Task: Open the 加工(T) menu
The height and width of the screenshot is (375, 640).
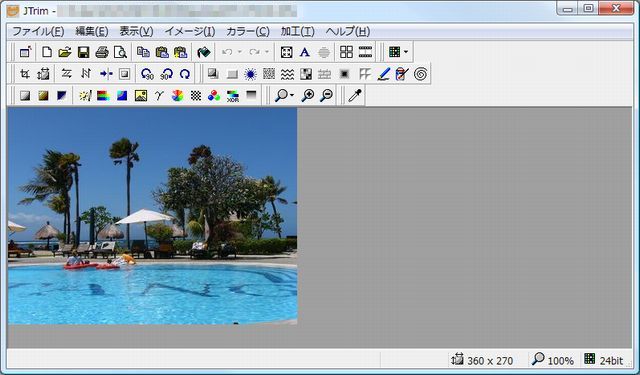Action: coord(298,31)
